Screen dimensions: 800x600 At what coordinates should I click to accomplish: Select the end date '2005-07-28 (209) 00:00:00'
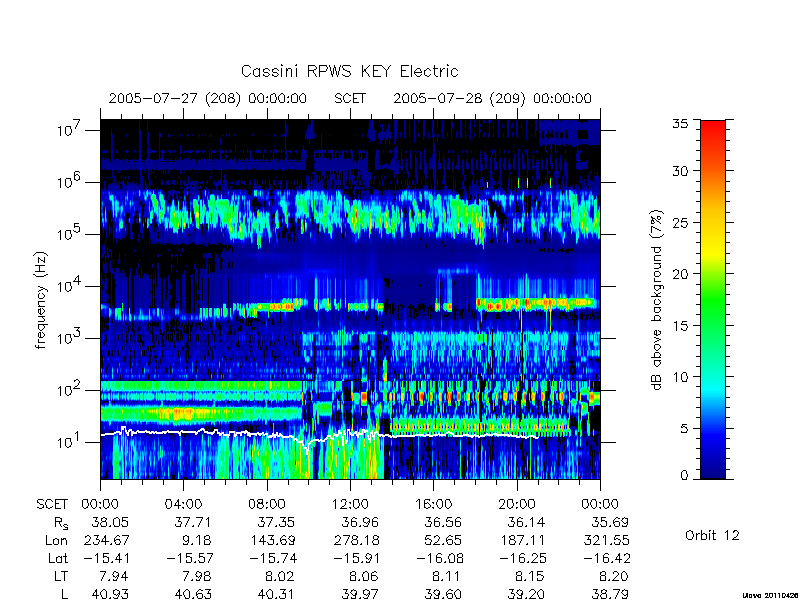[x=492, y=98]
